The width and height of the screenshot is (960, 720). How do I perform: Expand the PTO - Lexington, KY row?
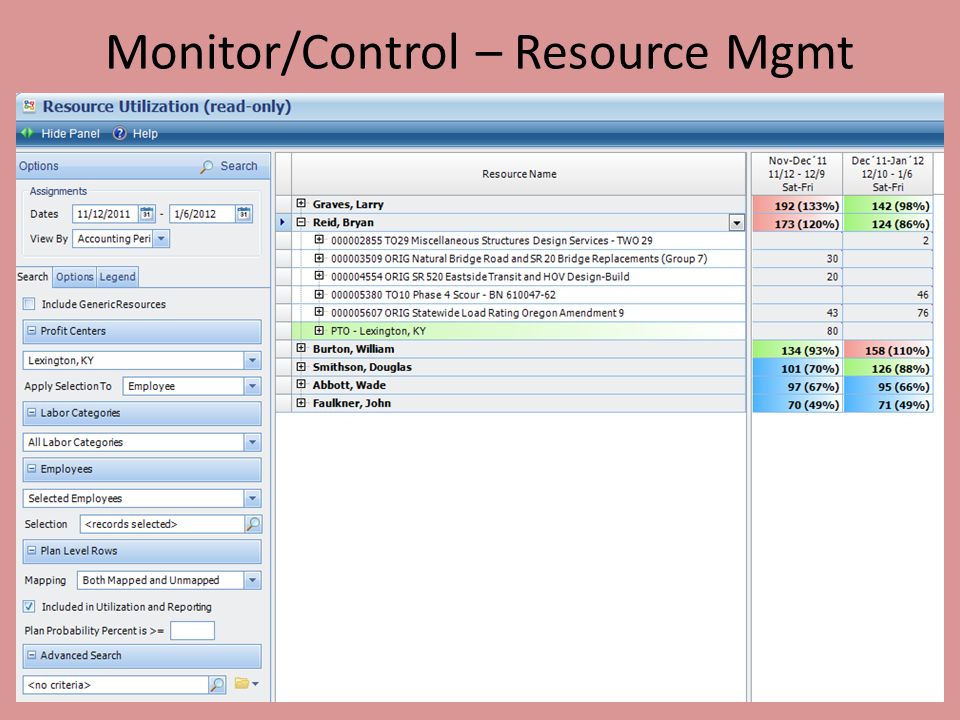pyautogui.click(x=319, y=331)
